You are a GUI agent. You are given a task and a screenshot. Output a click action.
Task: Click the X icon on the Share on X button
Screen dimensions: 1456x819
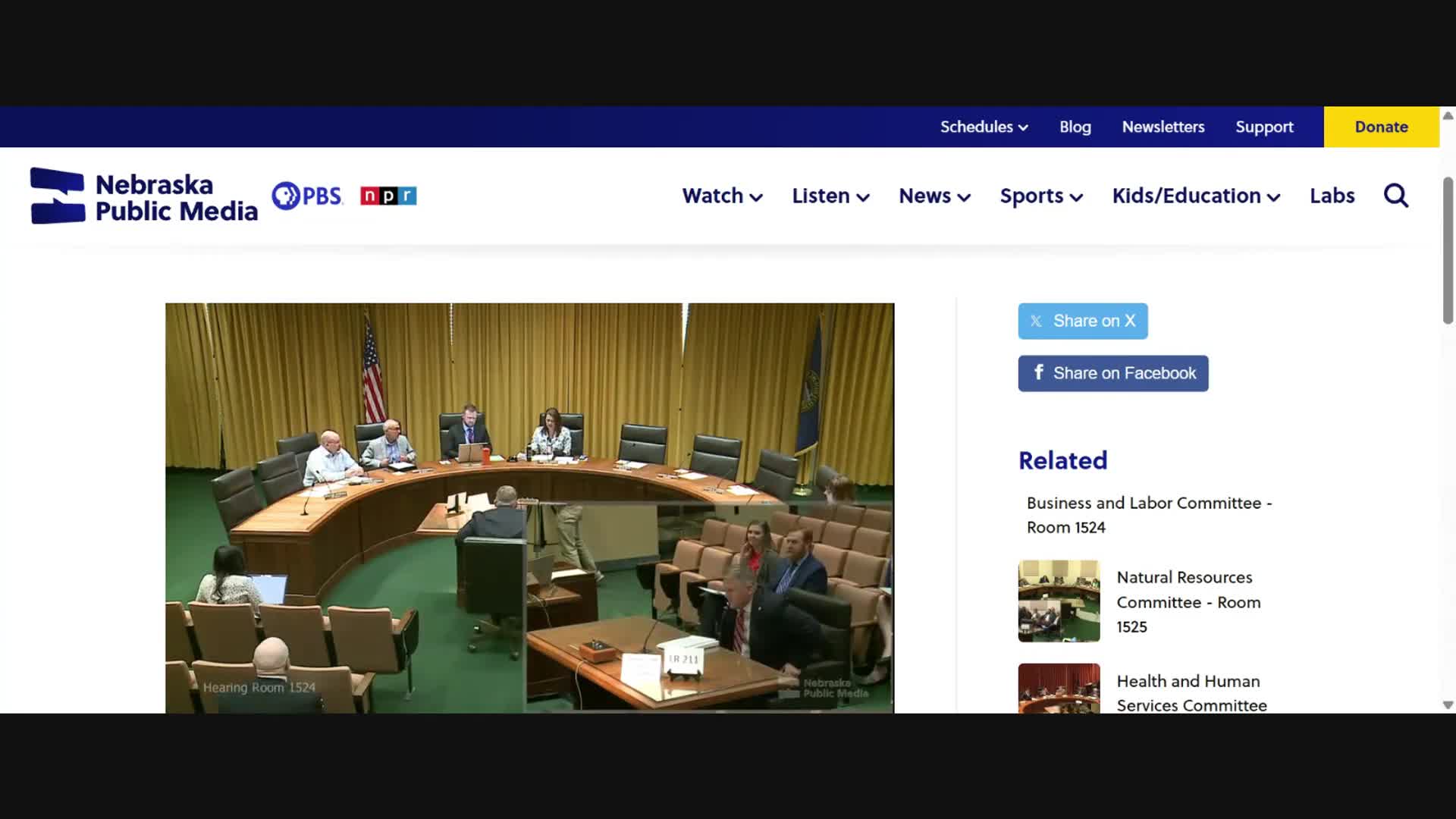pyautogui.click(x=1036, y=322)
